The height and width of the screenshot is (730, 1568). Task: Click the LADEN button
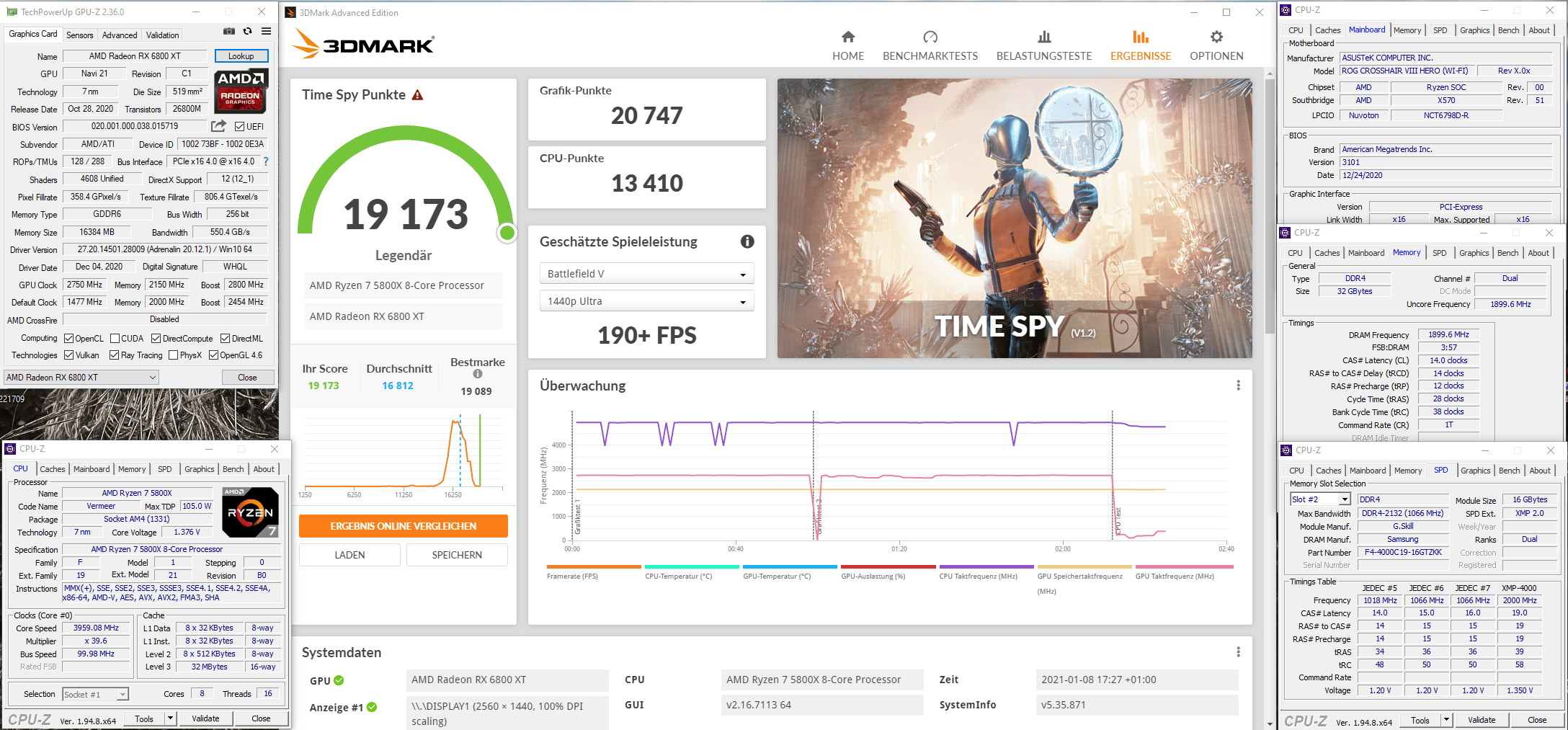coord(349,555)
